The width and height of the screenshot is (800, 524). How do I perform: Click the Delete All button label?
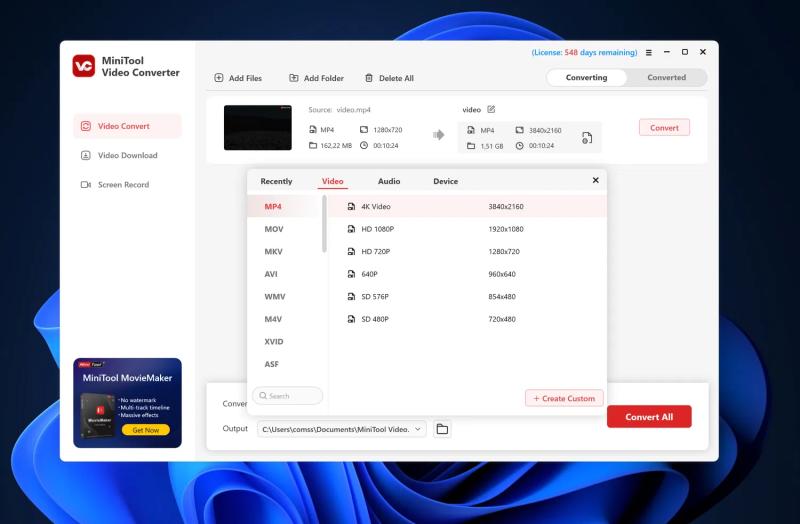(396, 78)
